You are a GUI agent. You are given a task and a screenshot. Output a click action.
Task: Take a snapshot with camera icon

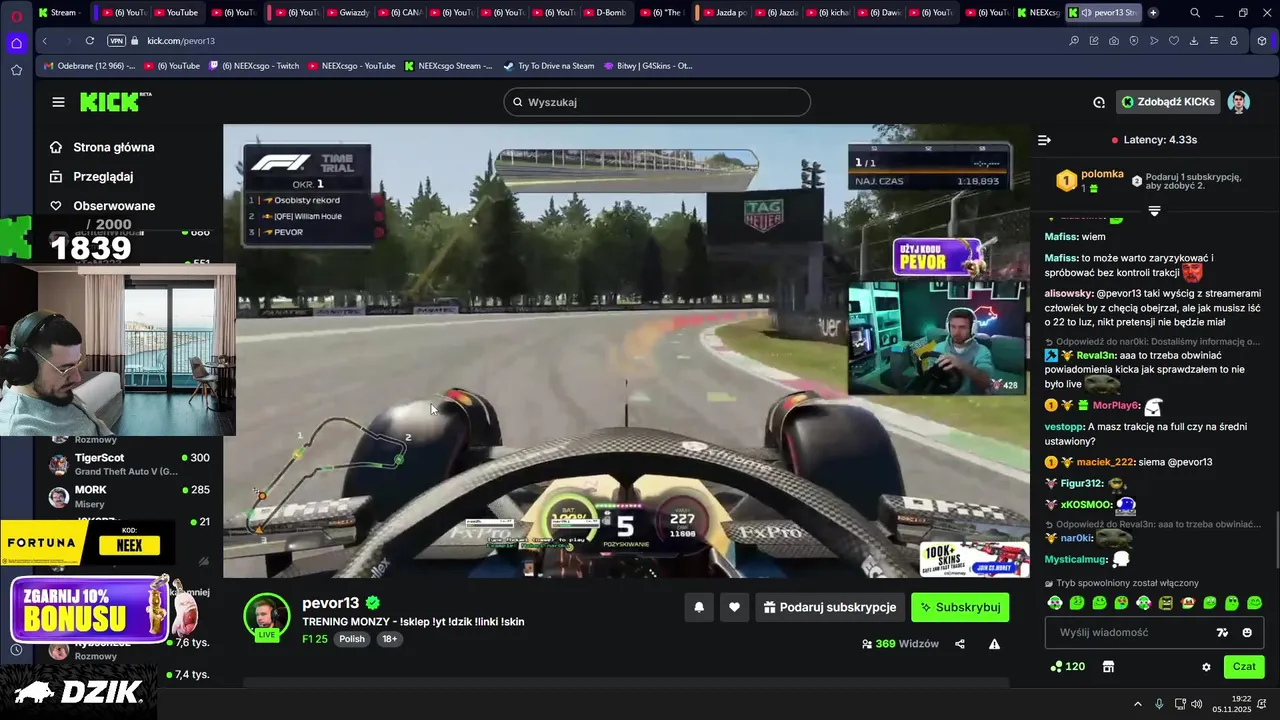point(1114,41)
